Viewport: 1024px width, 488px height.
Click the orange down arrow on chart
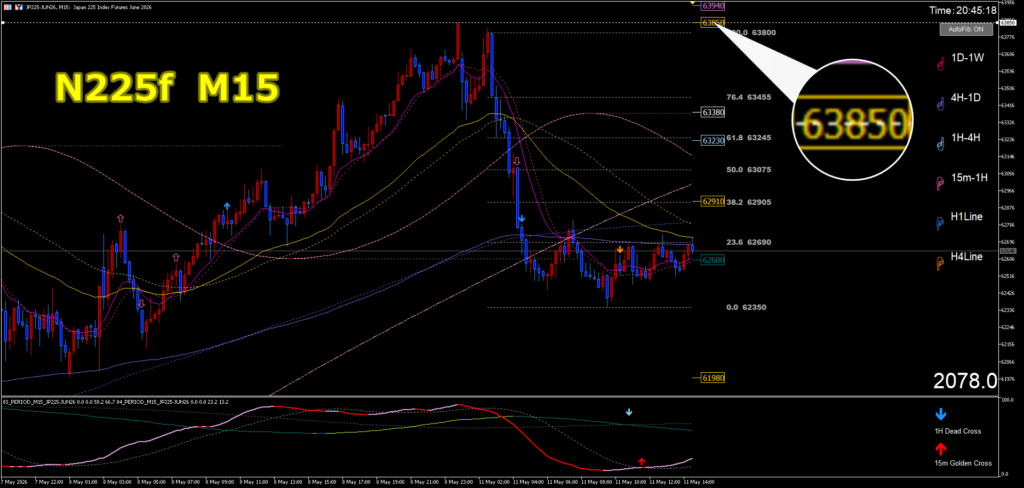pyautogui.click(x=619, y=250)
